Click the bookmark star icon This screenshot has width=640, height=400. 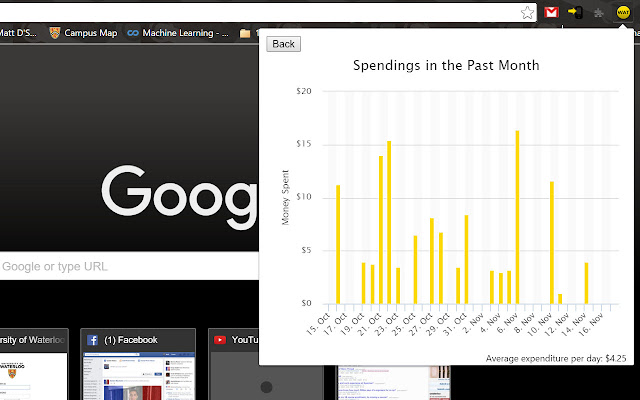pos(527,13)
